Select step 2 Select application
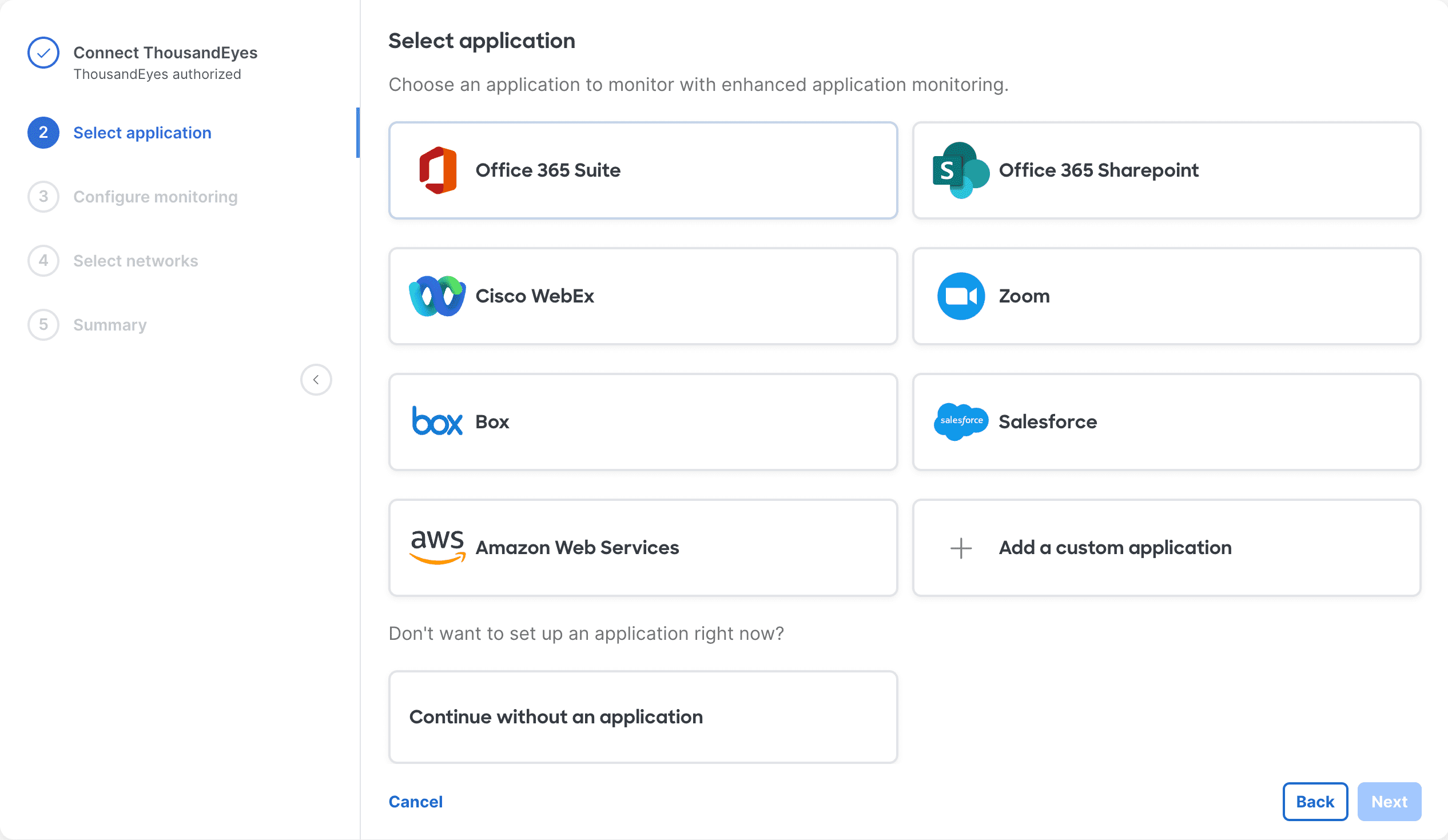Image resolution: width=1448 pixels, height=840 pixels. 142,133
